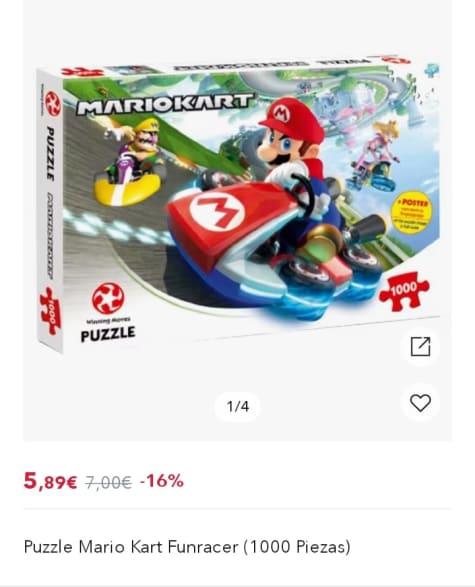Click the PUZZLE text on box front
The image size is (475, 587).
[108, 334]
